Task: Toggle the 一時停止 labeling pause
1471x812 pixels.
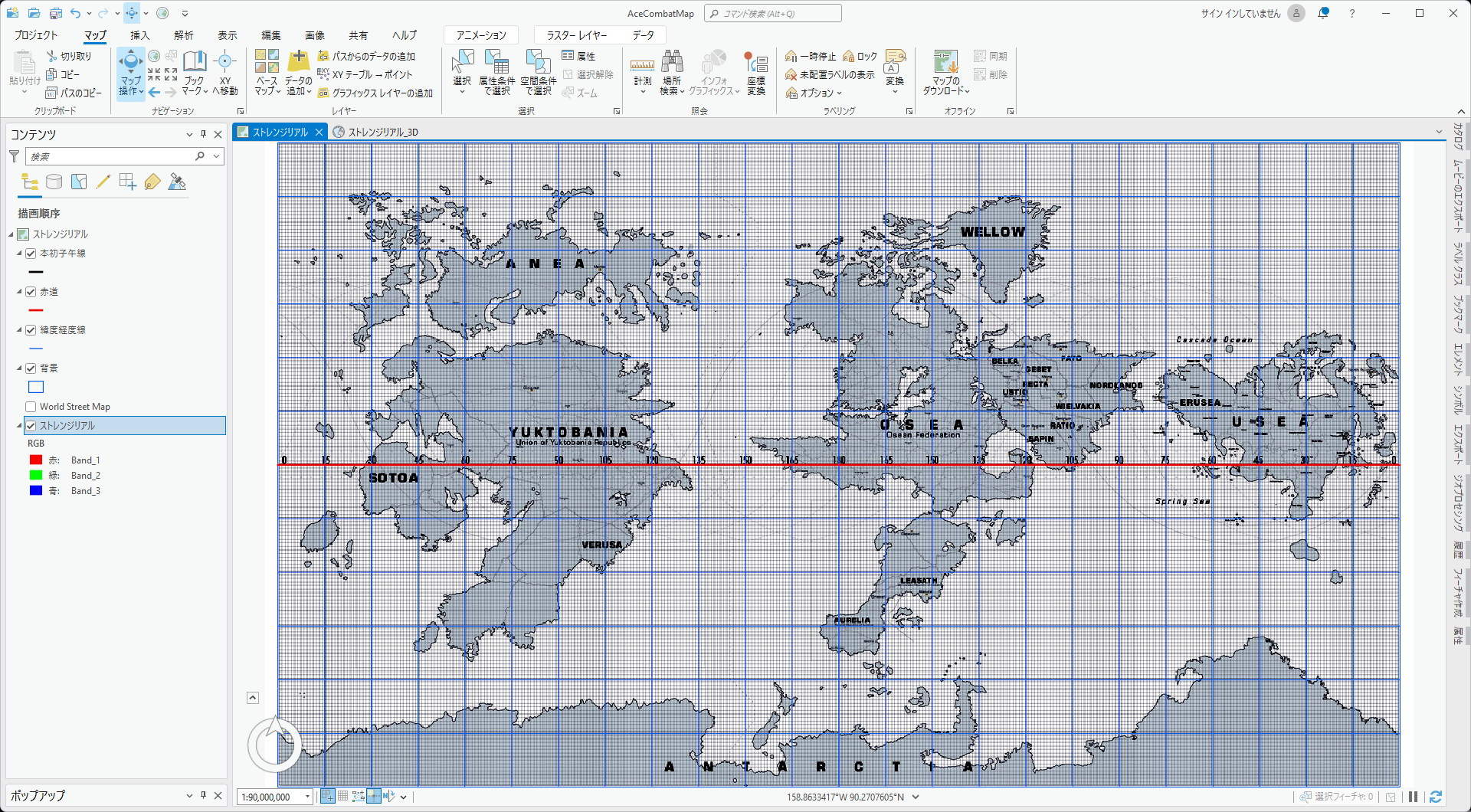Action: (811, 56)
